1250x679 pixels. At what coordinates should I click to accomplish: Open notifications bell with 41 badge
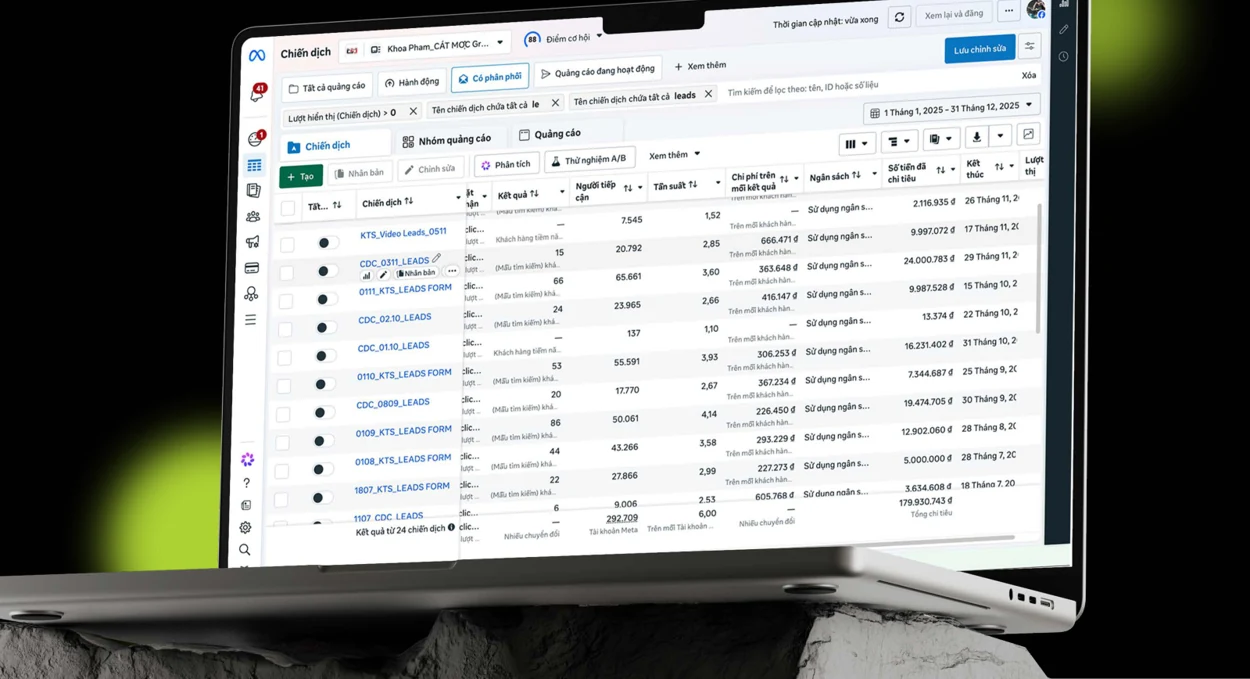point(257,93)
